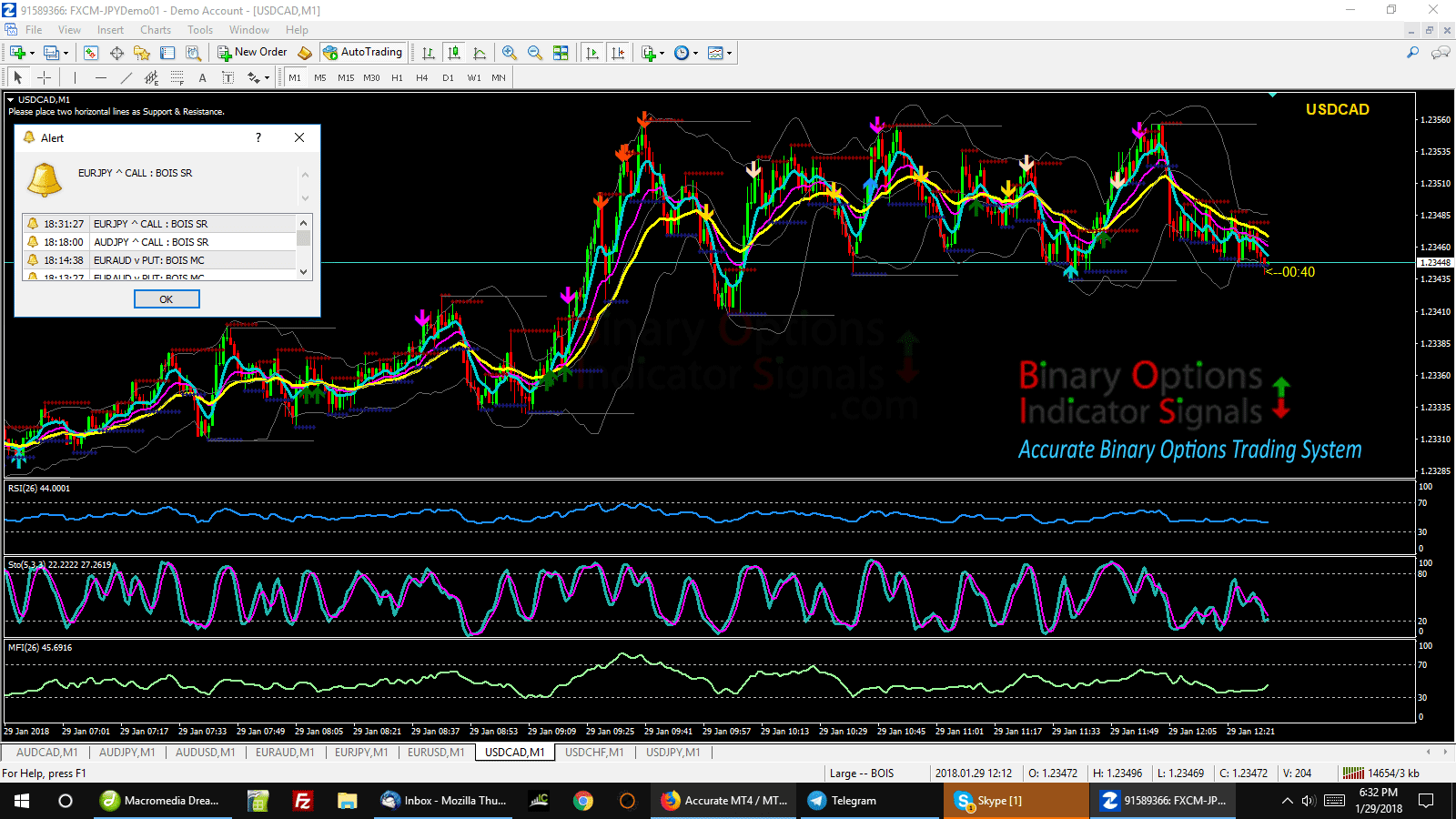Image resolution: width=1456 pixels, height=819 pixels.
Task: Open the Charts menu
Action: click(156, 29)
